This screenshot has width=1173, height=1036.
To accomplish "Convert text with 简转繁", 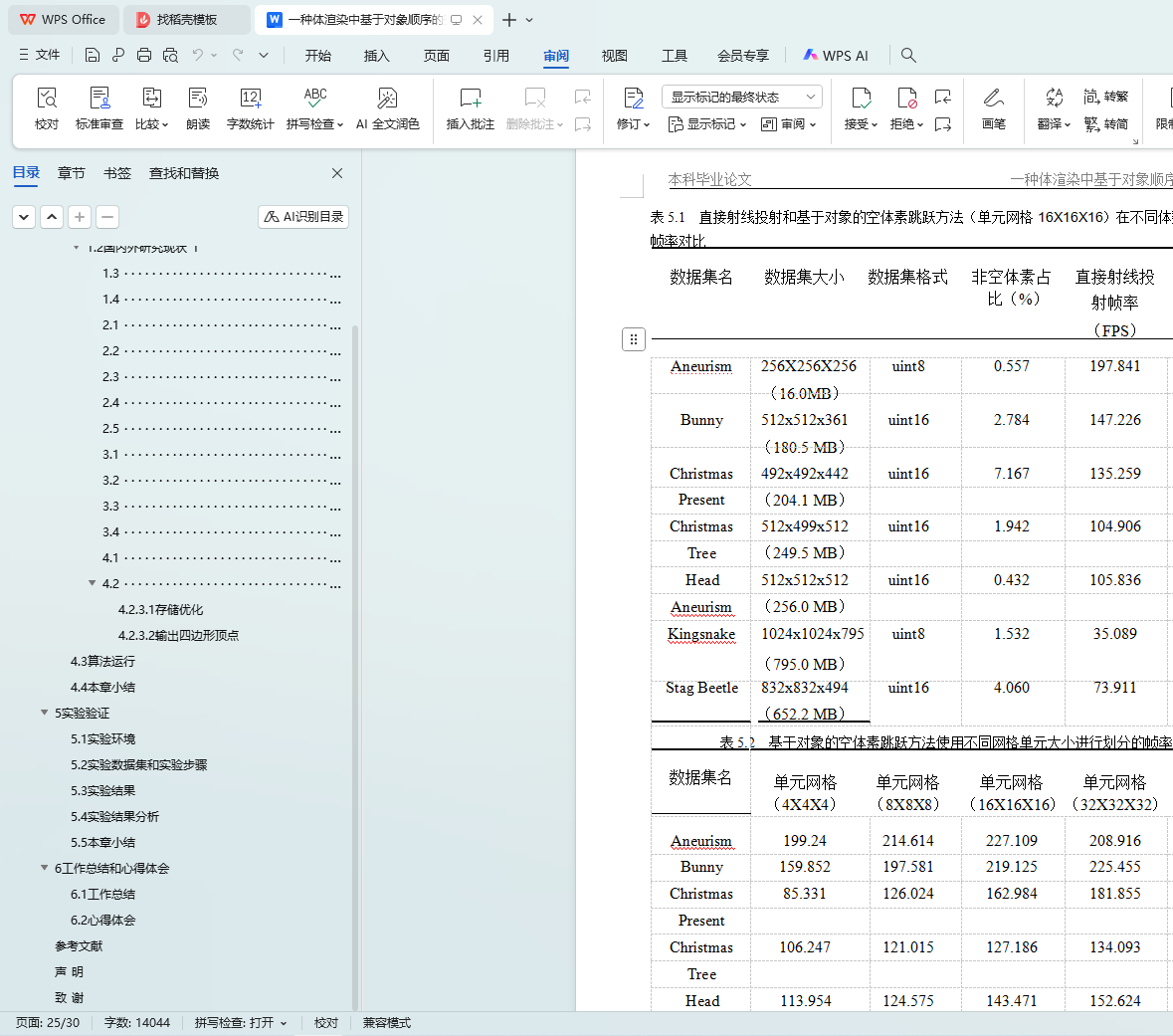I will coord(1105,97).
